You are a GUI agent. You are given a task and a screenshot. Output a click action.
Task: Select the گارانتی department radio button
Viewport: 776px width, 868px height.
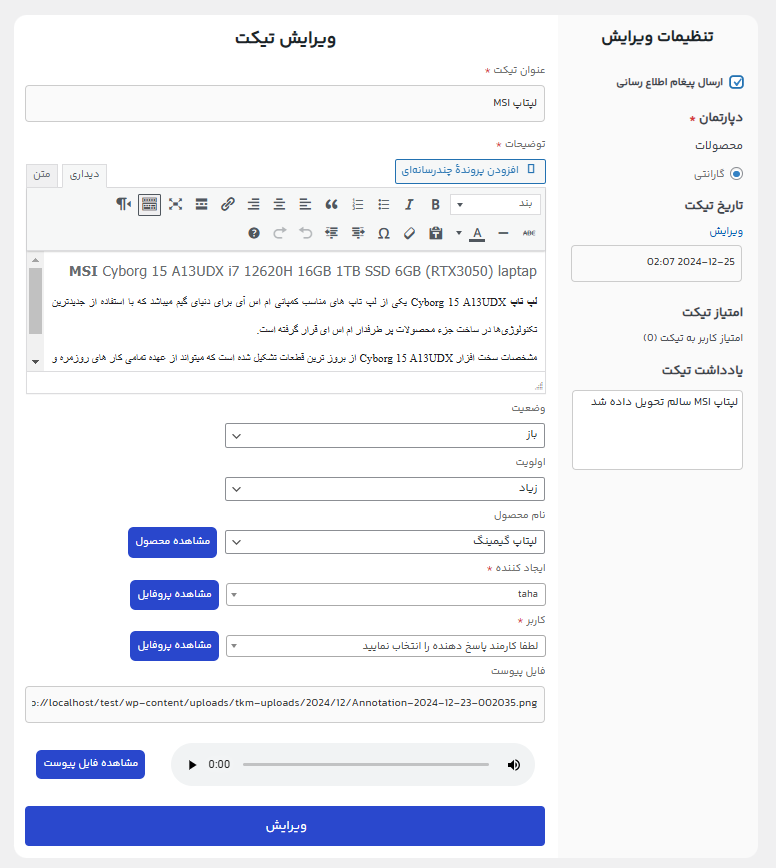[737, 173]
